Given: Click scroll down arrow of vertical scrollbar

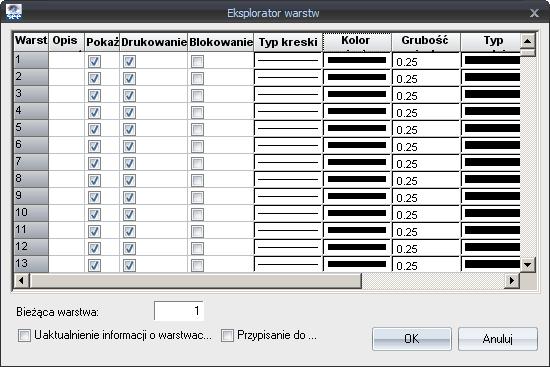Looking at the screenshot, I should pyautogui.click(x=527, y=265).
